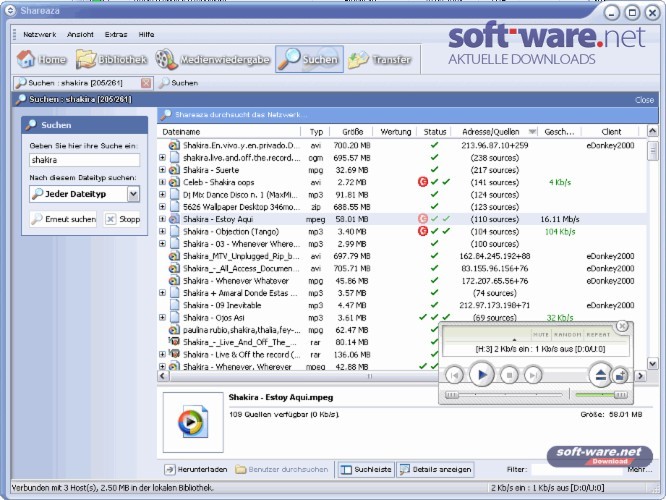Click red status icon on 'Shakira - Objection (Tango)'
Screen dimensions: 666x500
[x=423, y=232]
